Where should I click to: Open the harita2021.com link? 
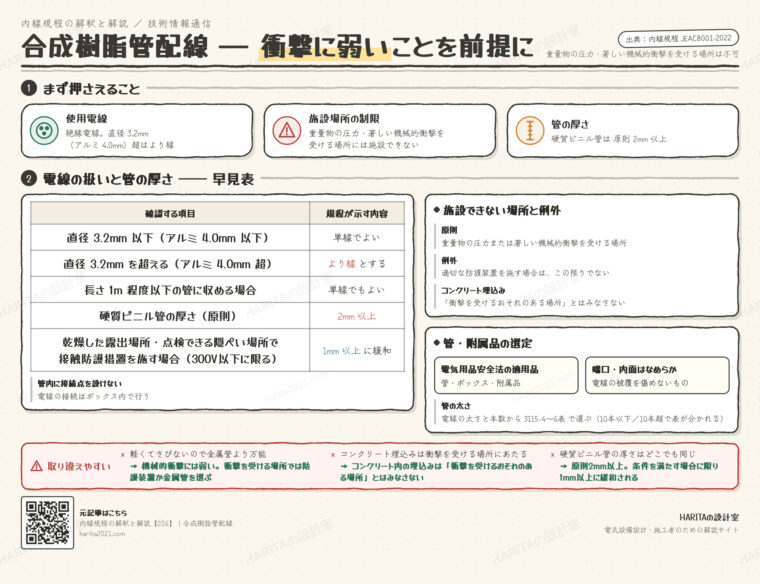point(102,534)
